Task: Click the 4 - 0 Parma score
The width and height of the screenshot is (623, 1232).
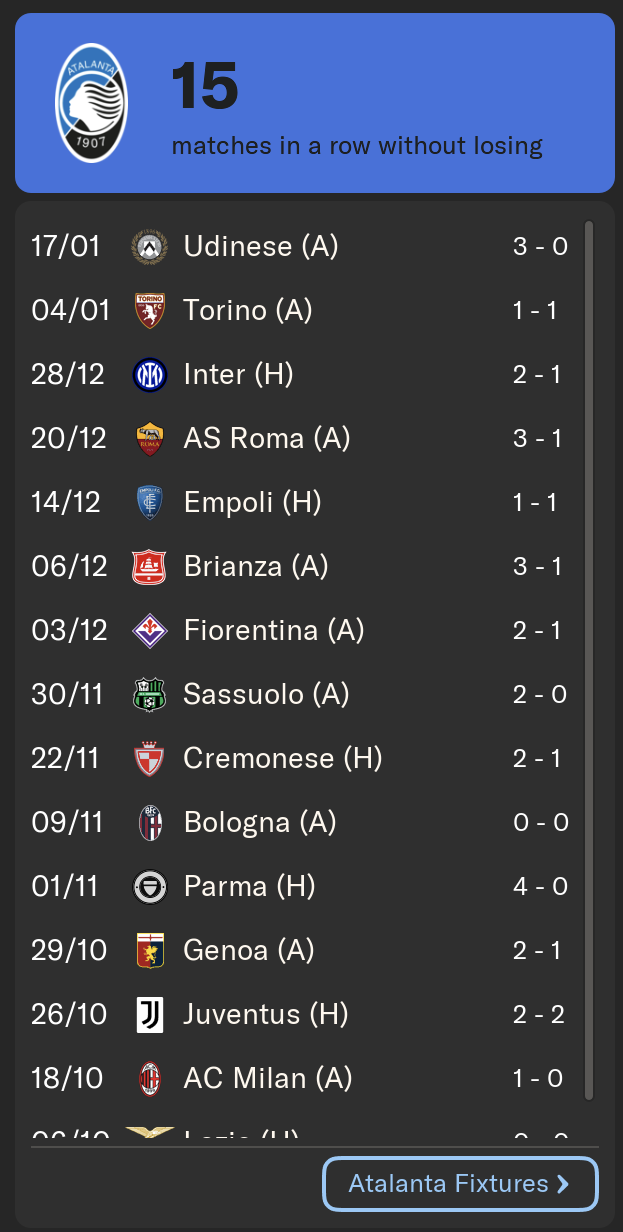Action: (x=540, y=887)
